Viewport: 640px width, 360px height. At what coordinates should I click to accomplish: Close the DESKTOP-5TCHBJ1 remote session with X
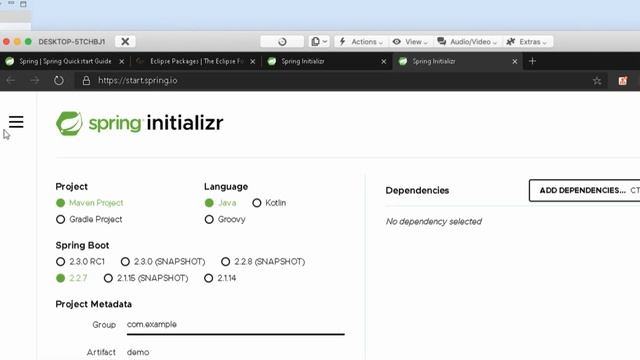[125, 42]
